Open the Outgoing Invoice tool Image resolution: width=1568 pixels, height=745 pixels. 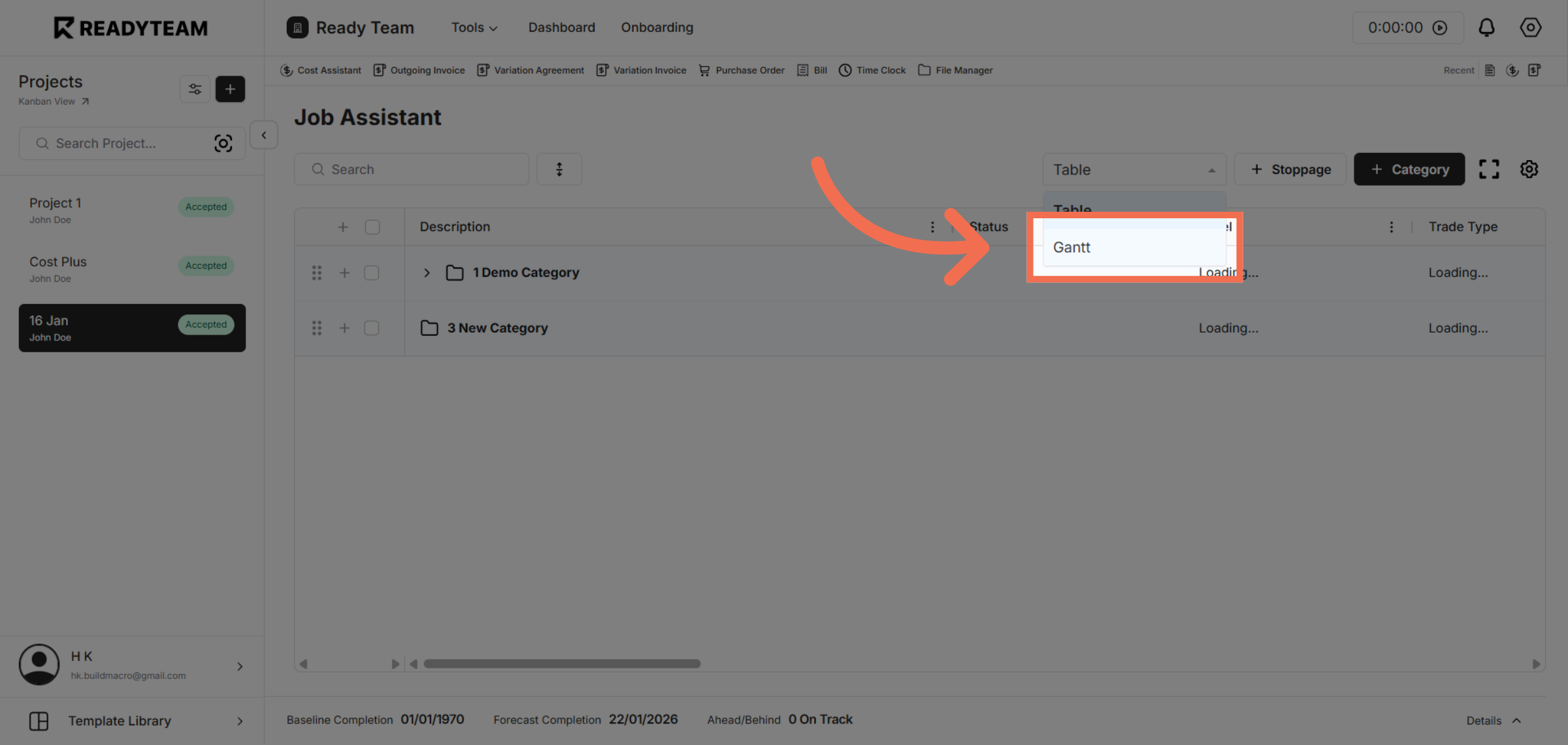tap(419, 70)
